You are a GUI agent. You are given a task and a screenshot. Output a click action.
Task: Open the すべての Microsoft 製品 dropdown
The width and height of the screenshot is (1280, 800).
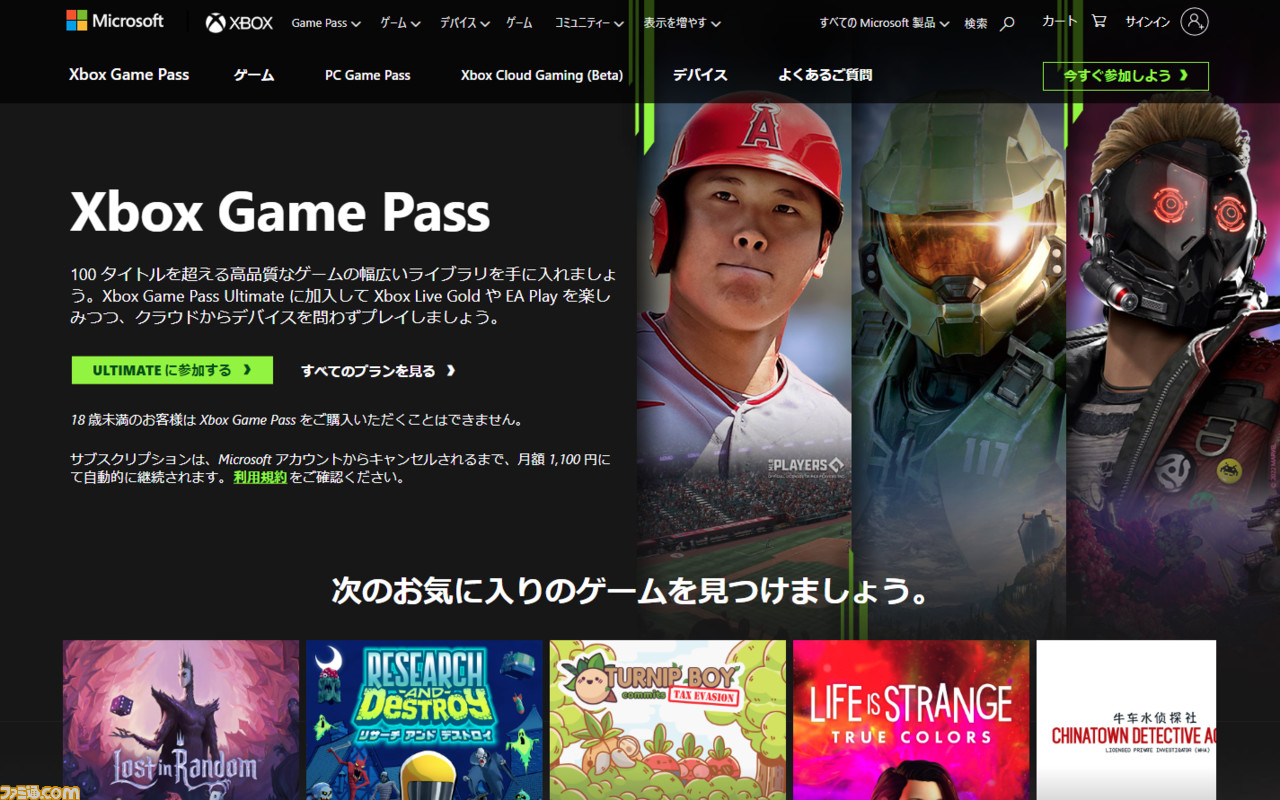(x=884, y=23)
